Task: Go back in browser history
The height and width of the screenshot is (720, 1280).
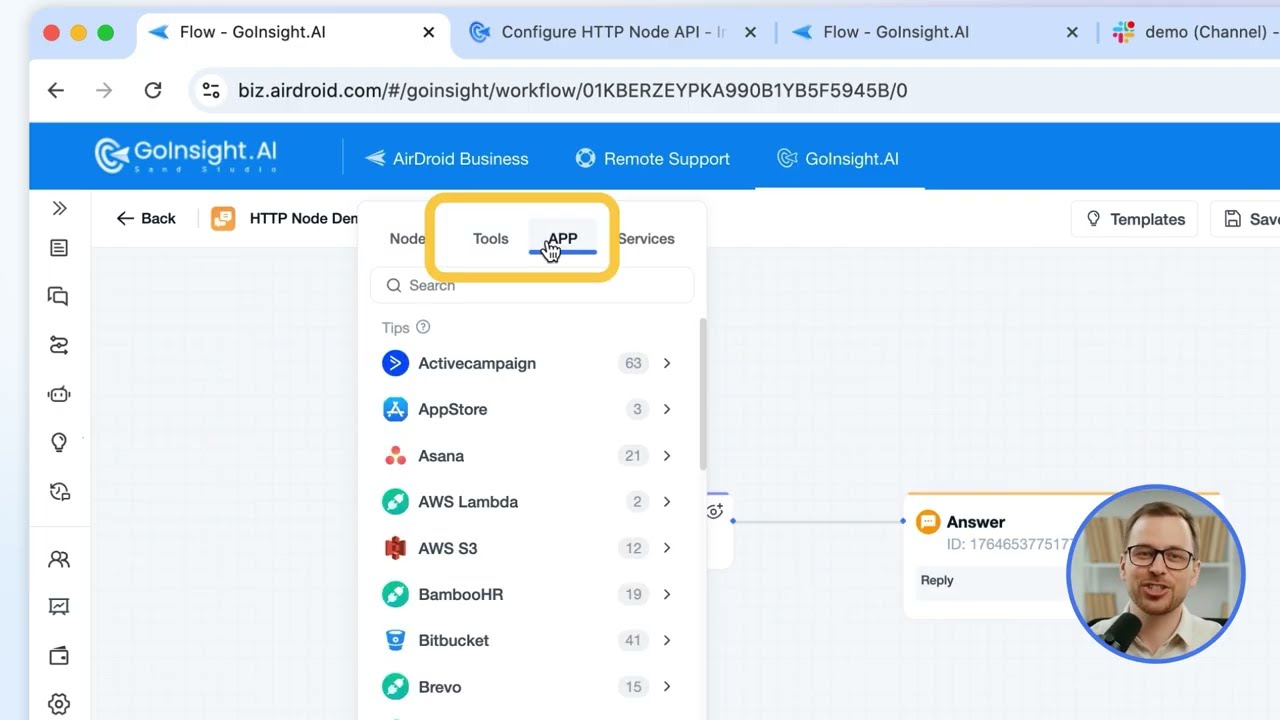Action: click(x=56, y=90)
